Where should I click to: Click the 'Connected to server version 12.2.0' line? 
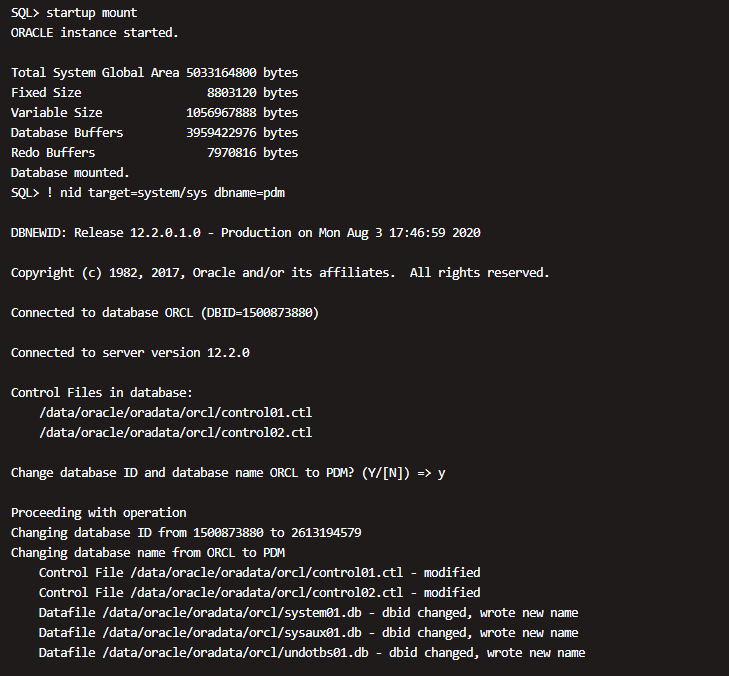tap(130, 352)
